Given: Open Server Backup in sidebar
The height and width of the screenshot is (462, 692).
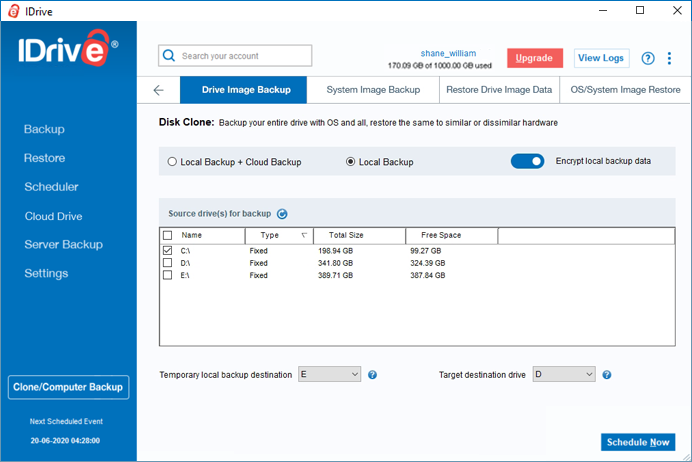Looking at the screenshot, I should (x=64, y=244).
